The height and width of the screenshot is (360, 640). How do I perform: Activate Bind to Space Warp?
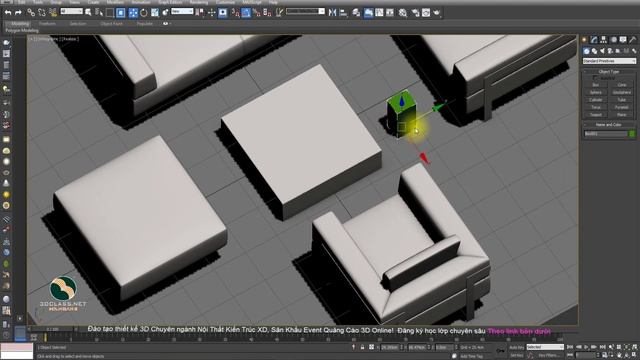(x=53, y=13)
